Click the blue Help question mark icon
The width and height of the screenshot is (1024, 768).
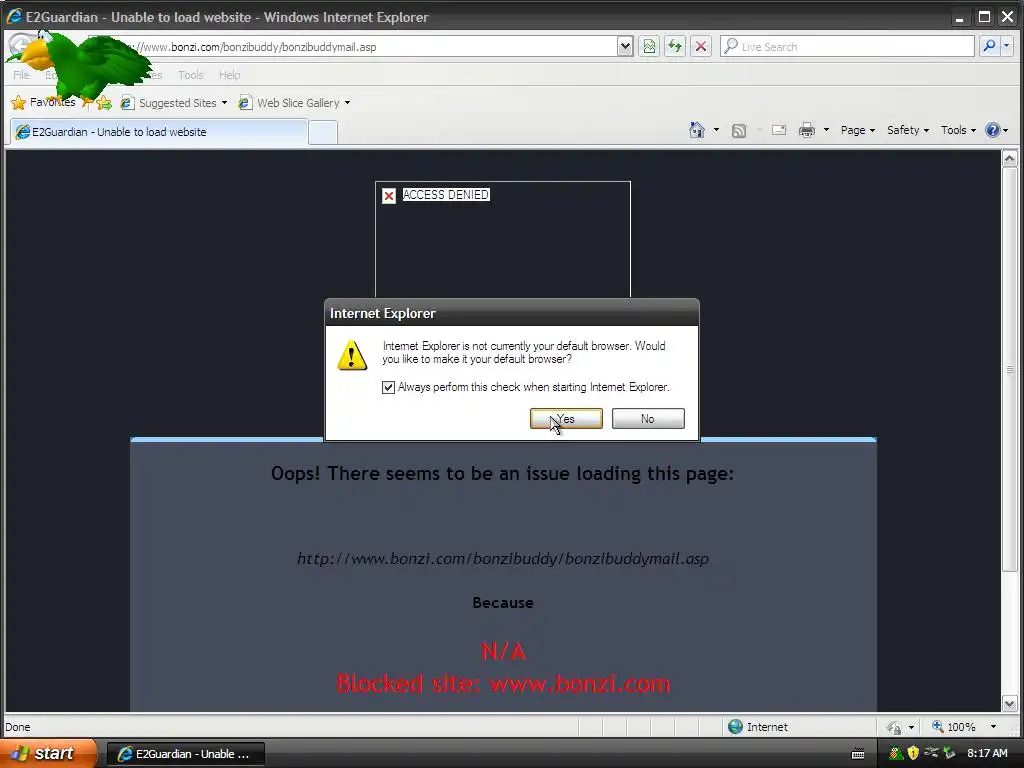[x=993, y=130]
